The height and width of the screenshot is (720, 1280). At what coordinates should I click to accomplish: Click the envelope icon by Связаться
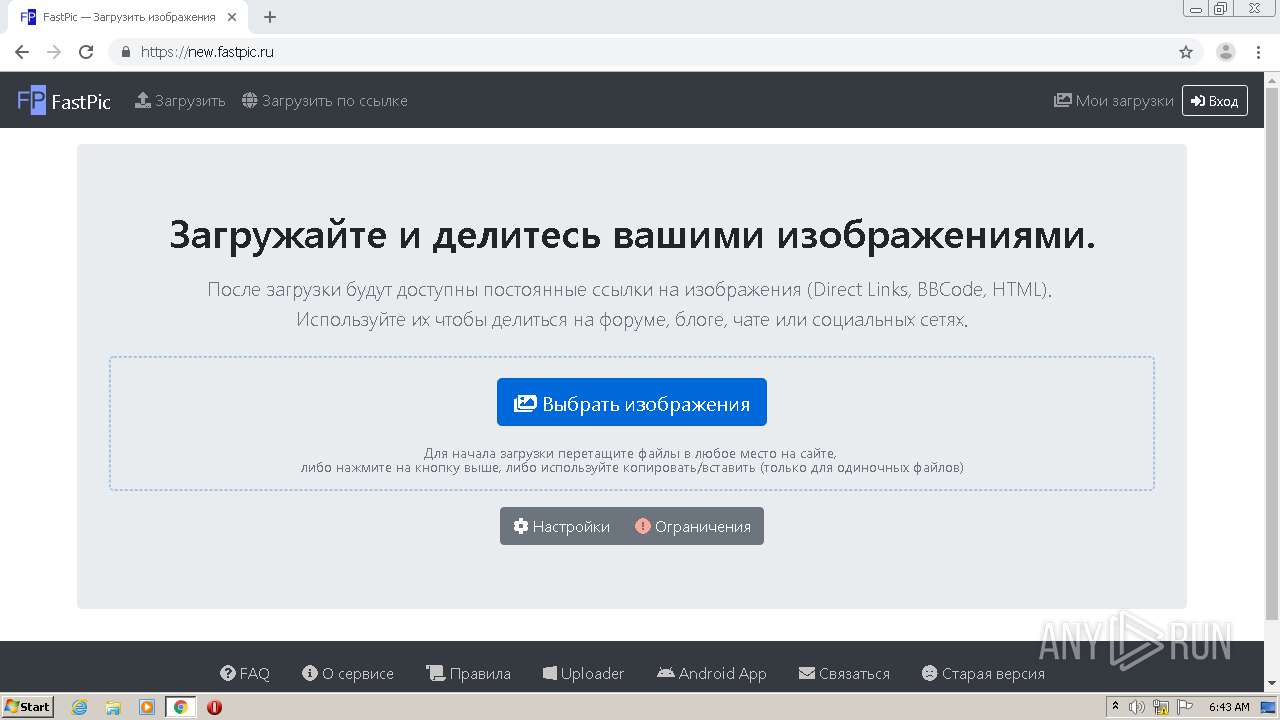[x=807, y=673]
